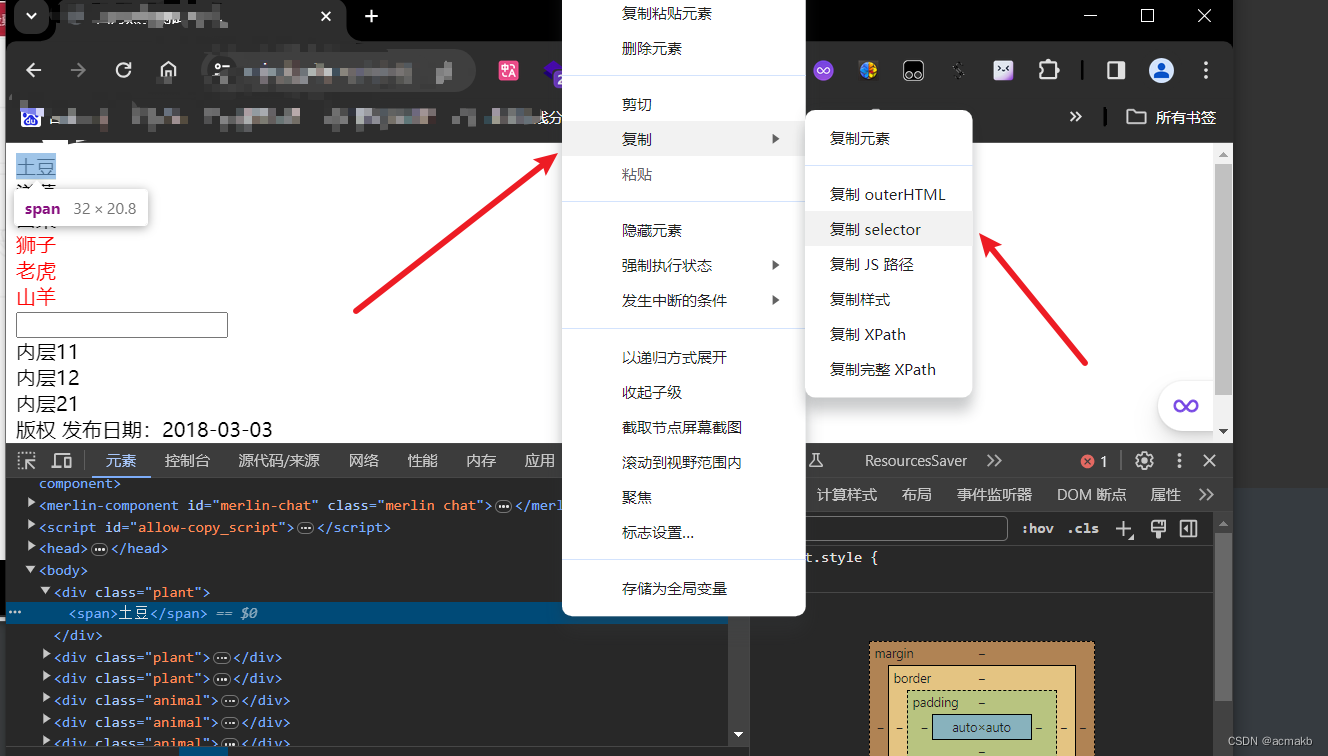The image size is (1328, 756).
Task: Expand the merlin-chat component node
Action: [x=31, y=505]
